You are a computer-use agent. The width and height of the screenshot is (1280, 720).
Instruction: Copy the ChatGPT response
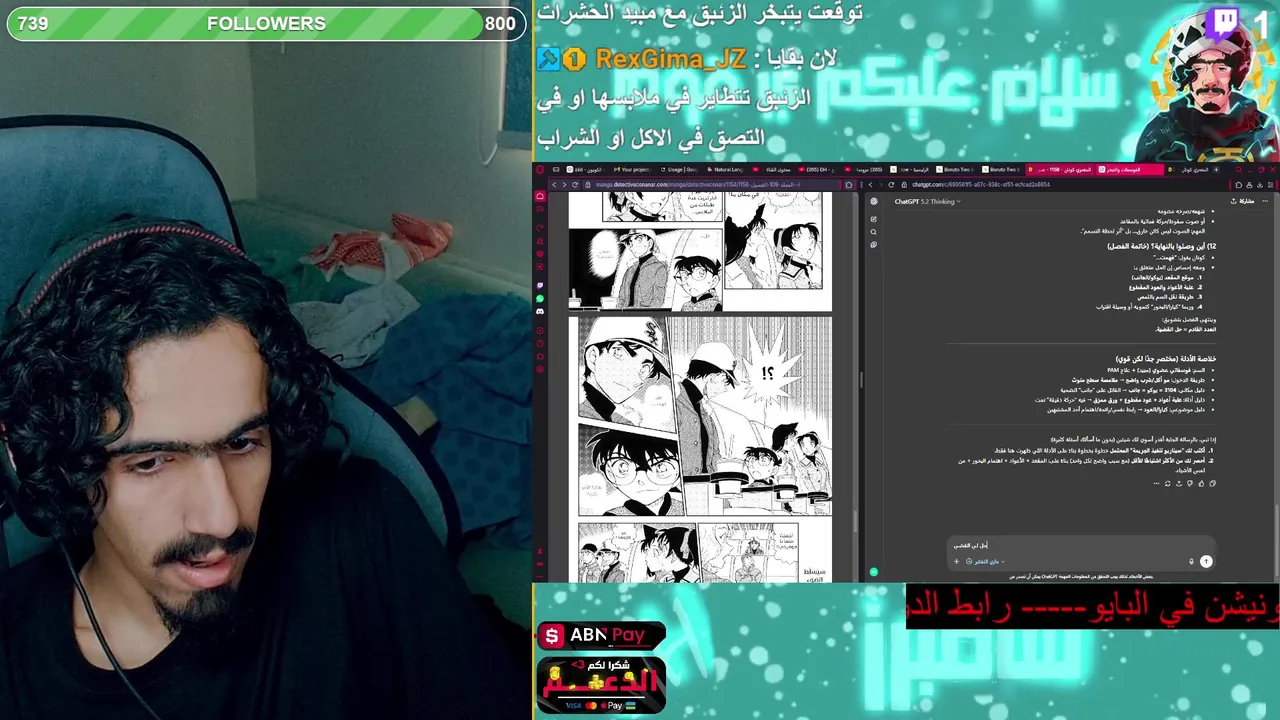pyautogui.click(x=1213, y=484)
